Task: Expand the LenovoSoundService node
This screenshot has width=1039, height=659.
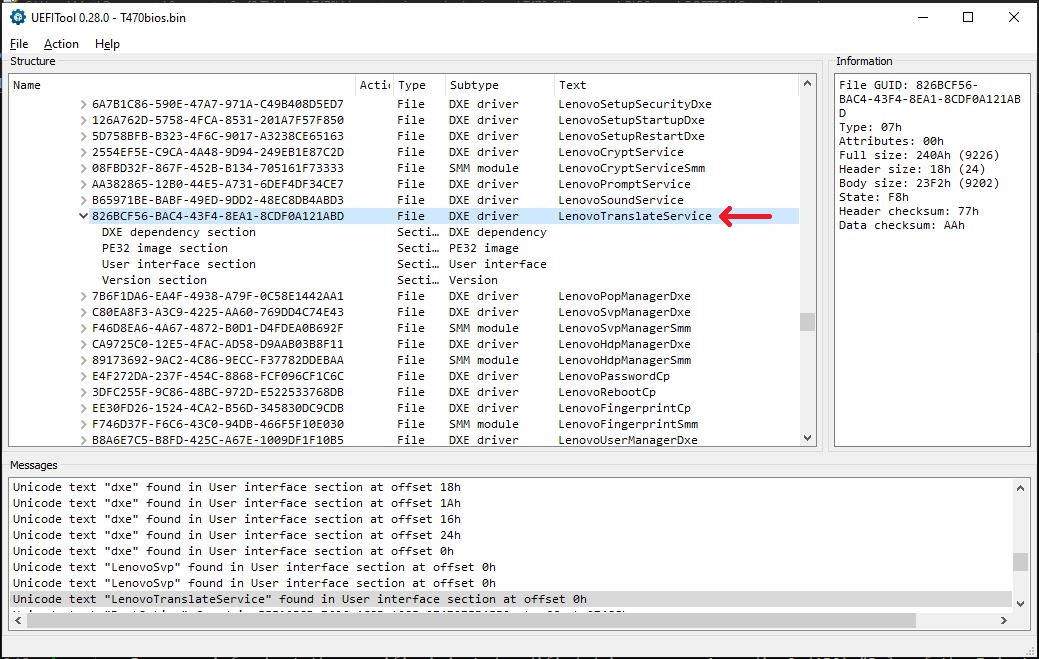Action: (83, 200)
